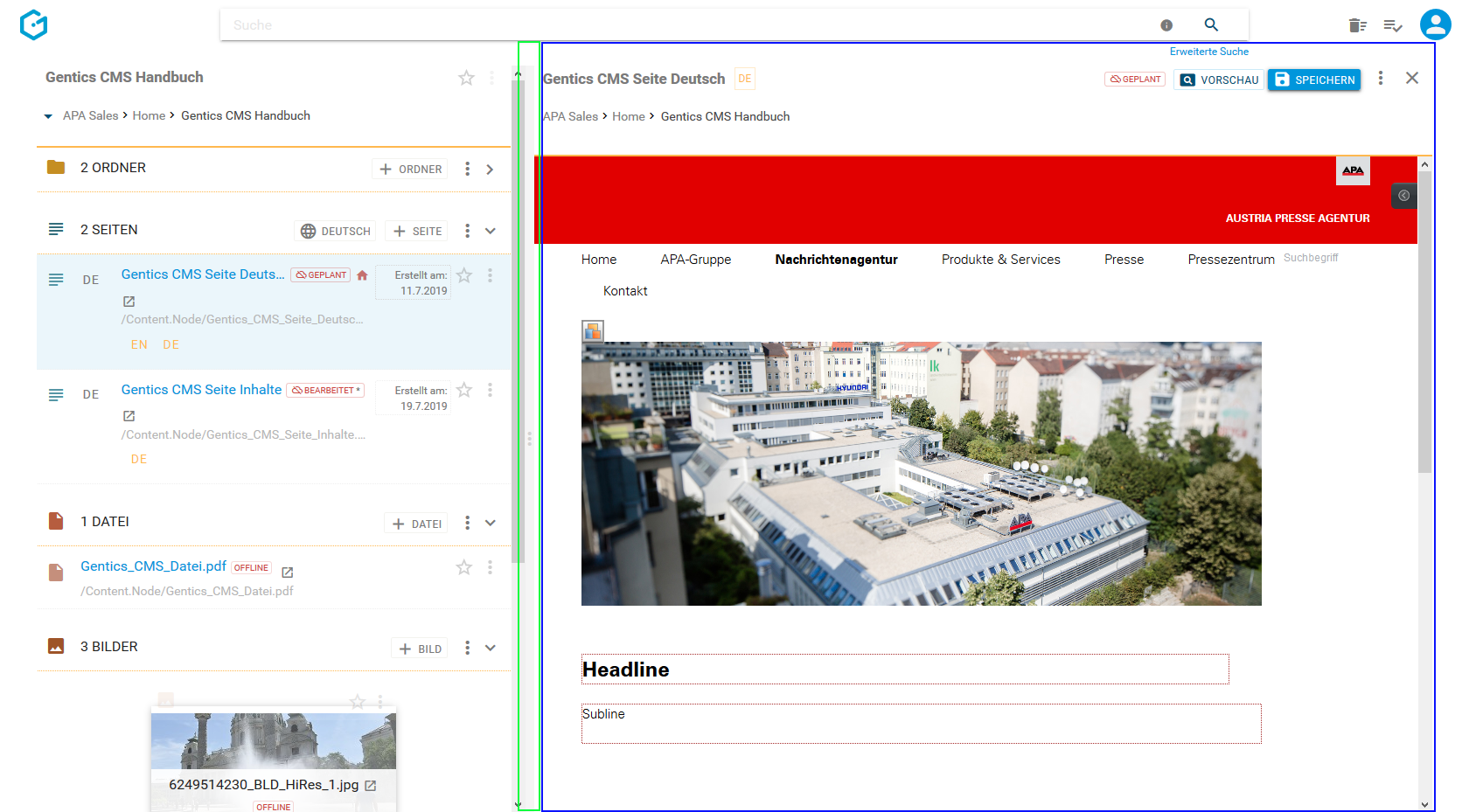Click the search magnifier icon
Viewport: 1469px width, 812px height.
point(1211,24)
